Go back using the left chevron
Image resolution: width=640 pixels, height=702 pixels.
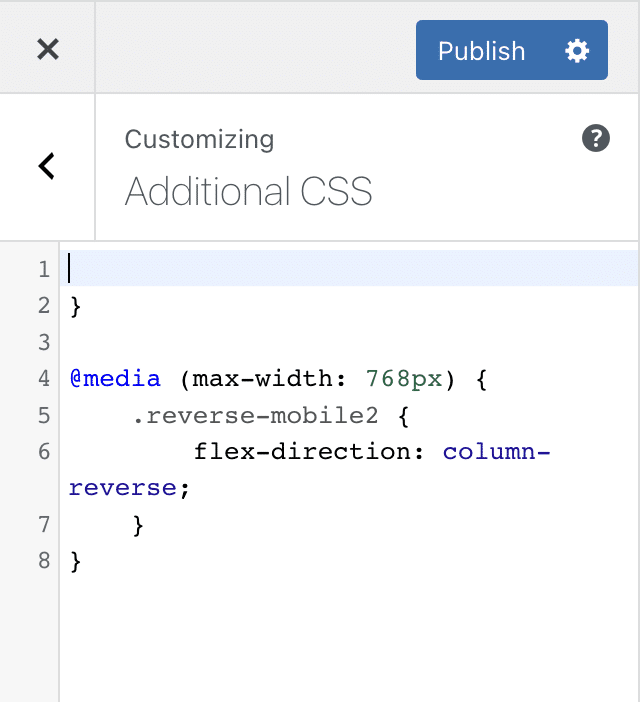click(47, 166)
